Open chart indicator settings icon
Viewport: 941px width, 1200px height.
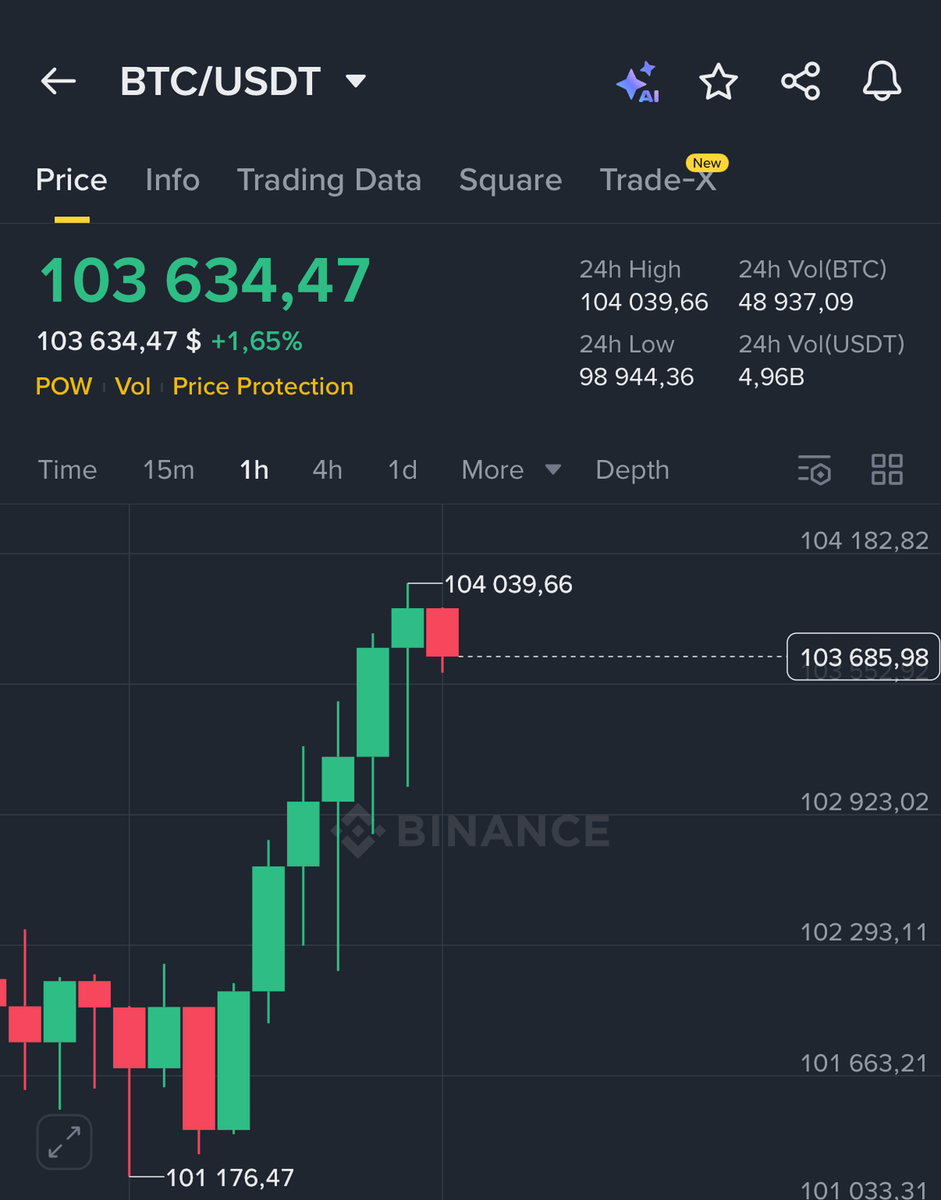click(814, 469)
